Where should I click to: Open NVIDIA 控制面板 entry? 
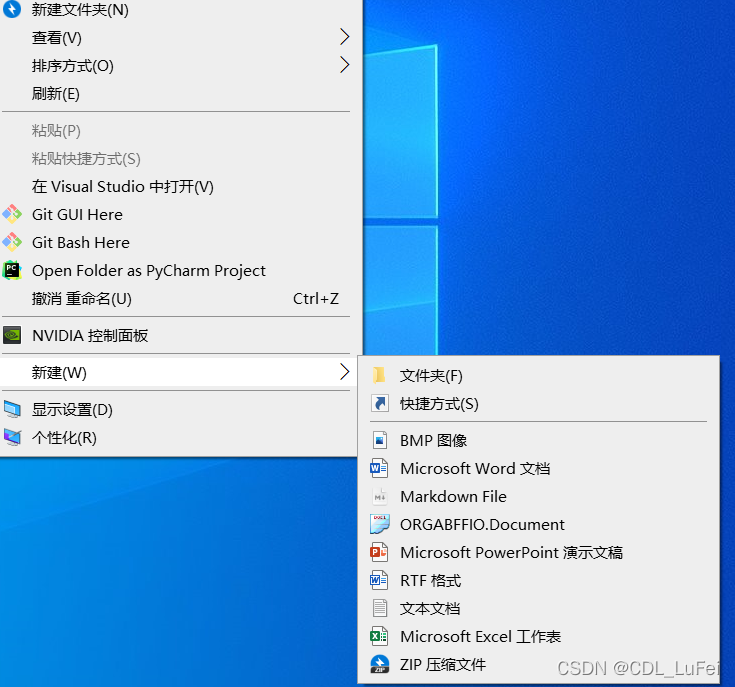pos(177,336)
